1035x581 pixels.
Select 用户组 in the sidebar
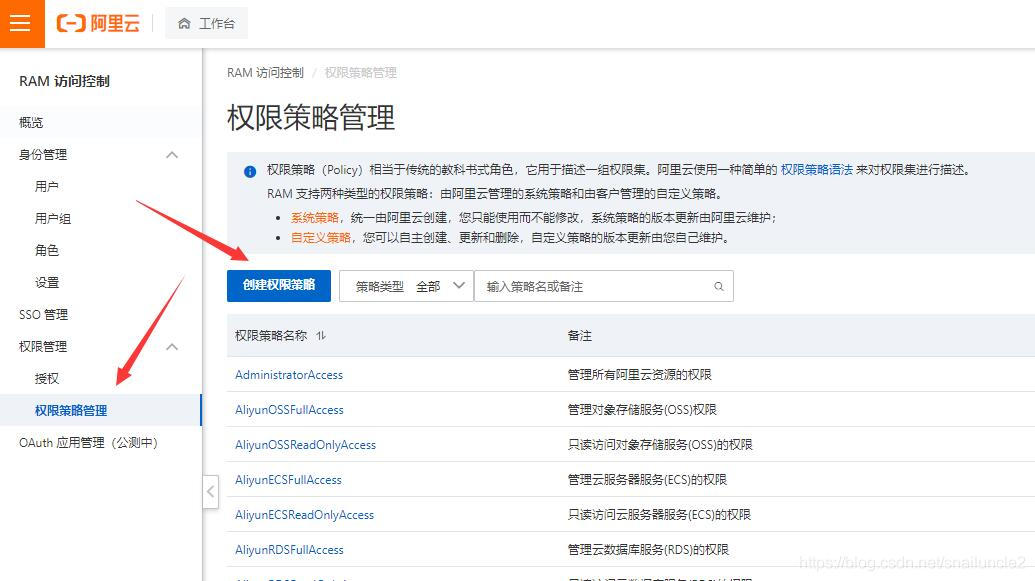pos(53,219)
